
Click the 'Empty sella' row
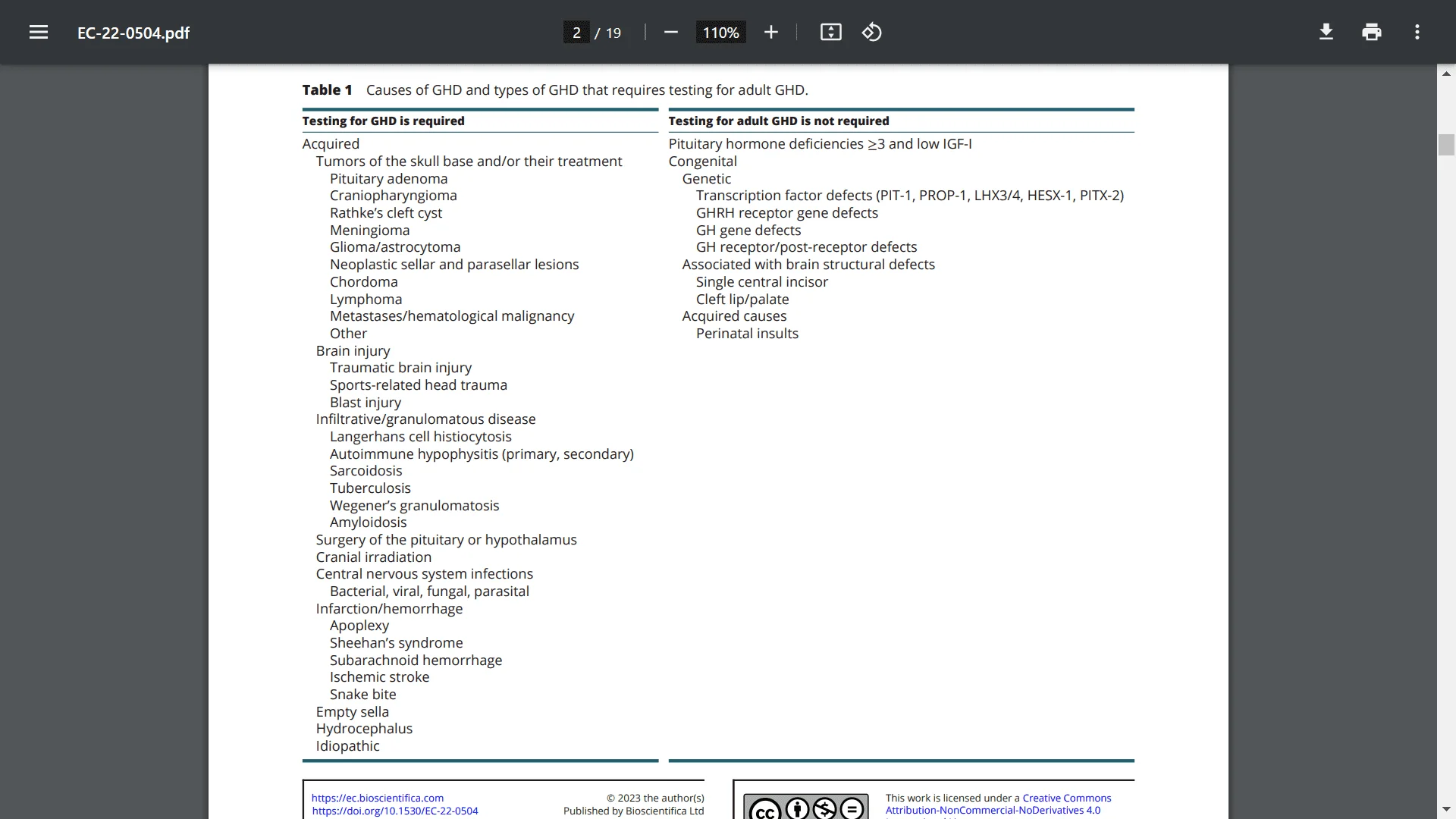pos(352,711)
